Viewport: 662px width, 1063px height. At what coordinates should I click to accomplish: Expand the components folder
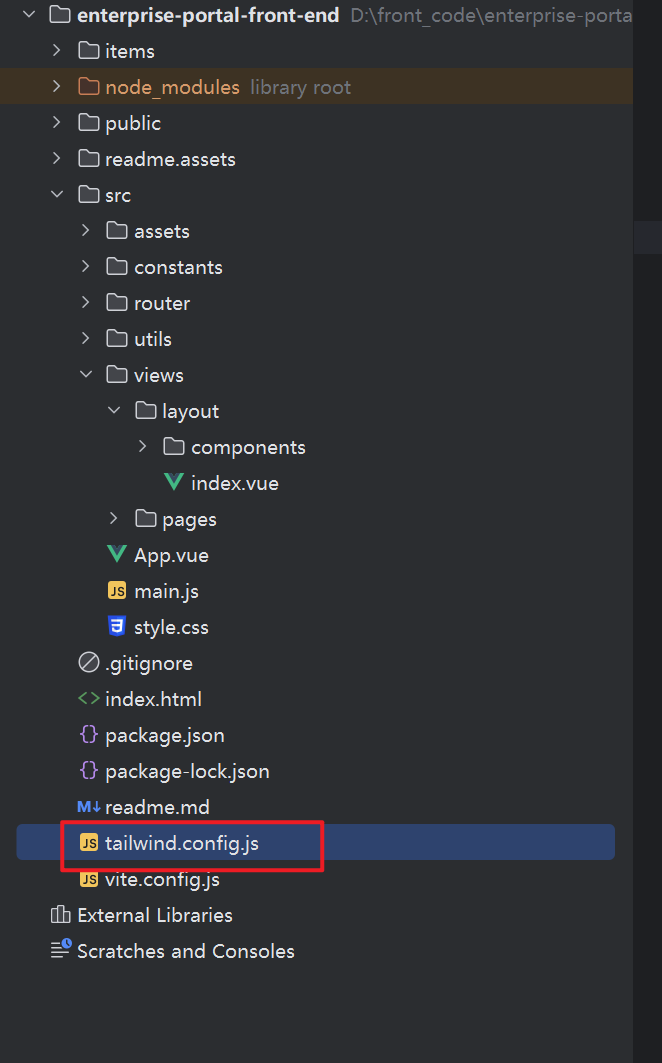[x=143, y=447]
